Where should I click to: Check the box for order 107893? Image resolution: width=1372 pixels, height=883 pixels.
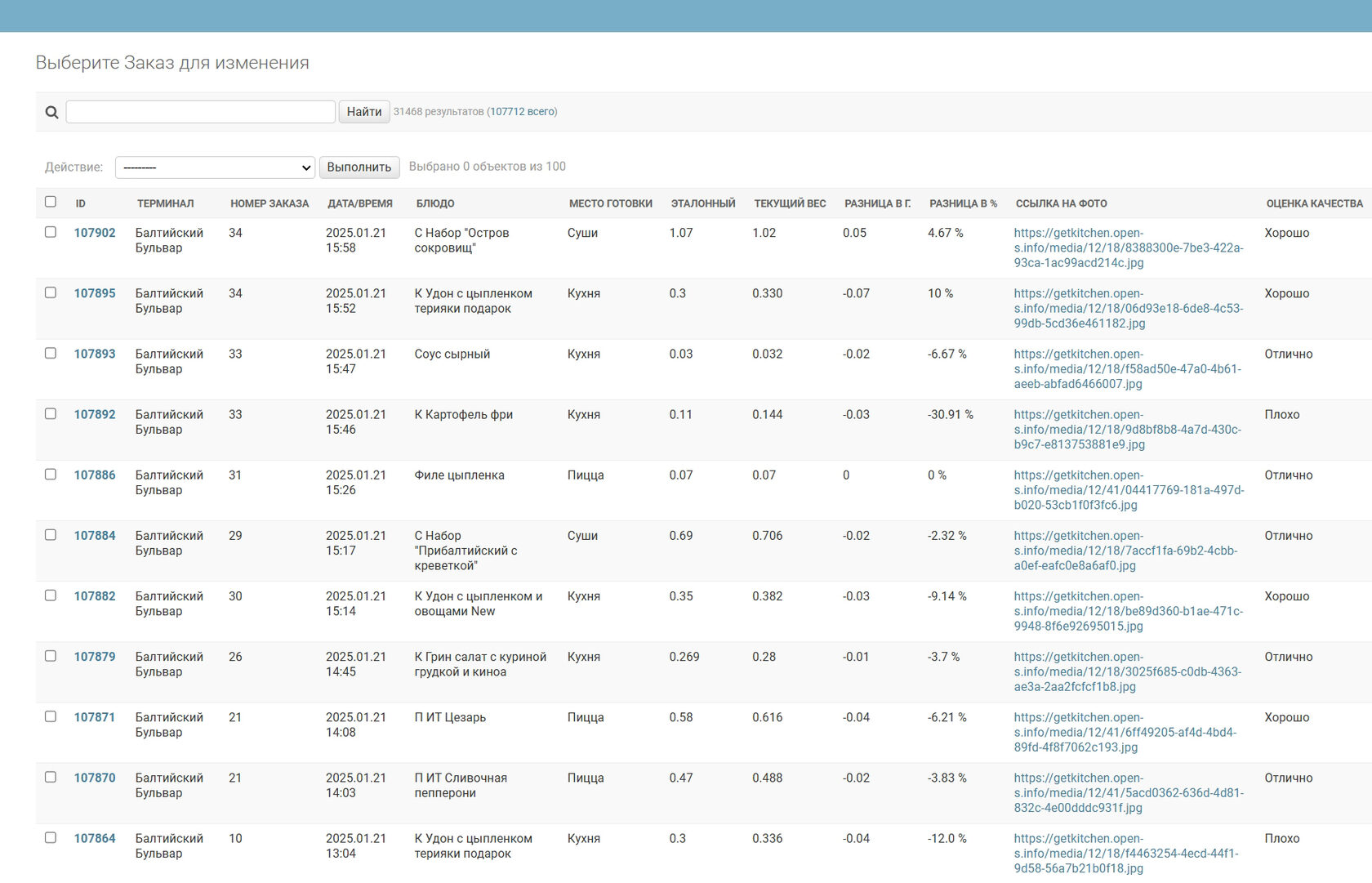[x=51, y=353]
